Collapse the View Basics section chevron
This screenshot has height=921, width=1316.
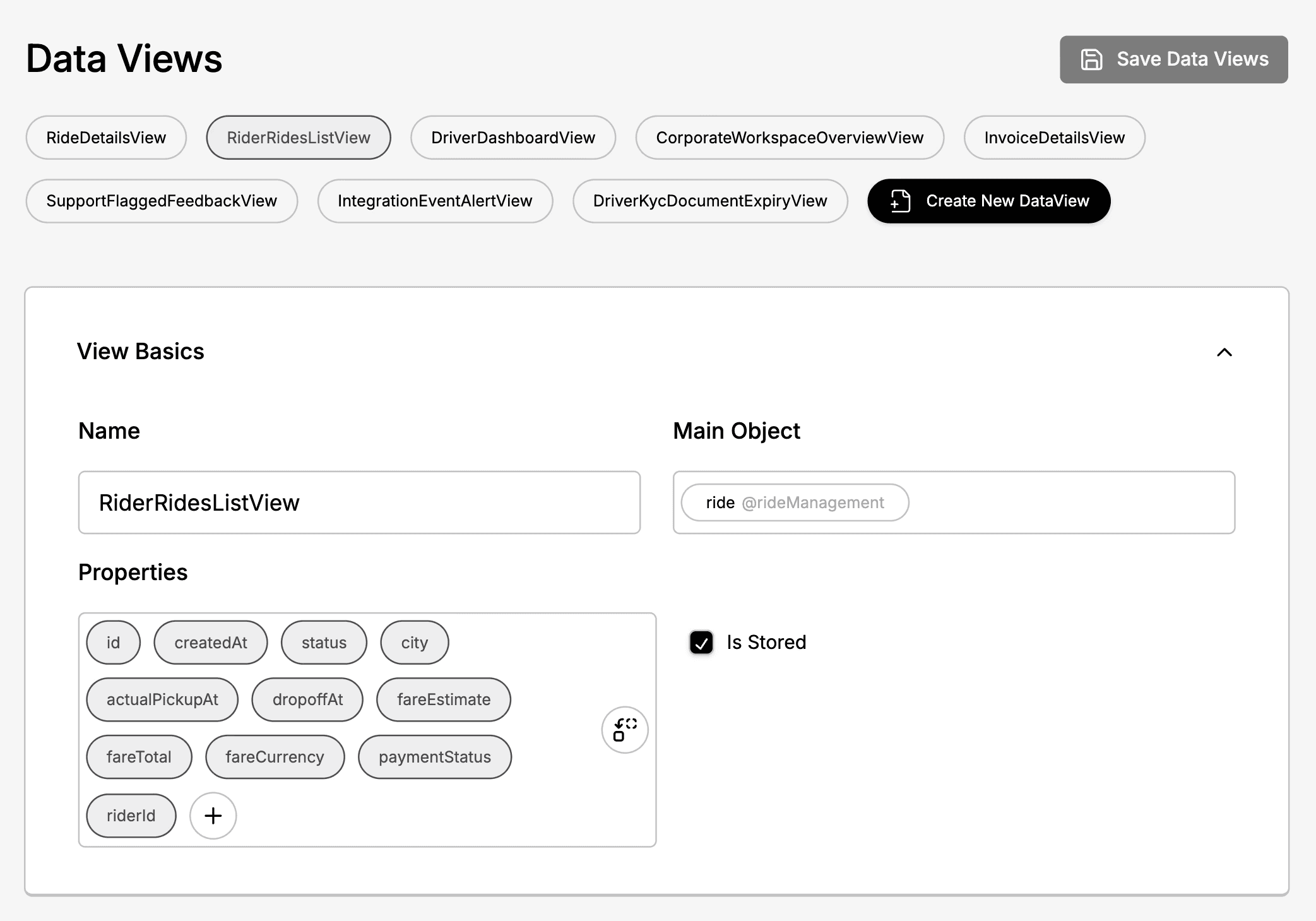coord(1224,352)
